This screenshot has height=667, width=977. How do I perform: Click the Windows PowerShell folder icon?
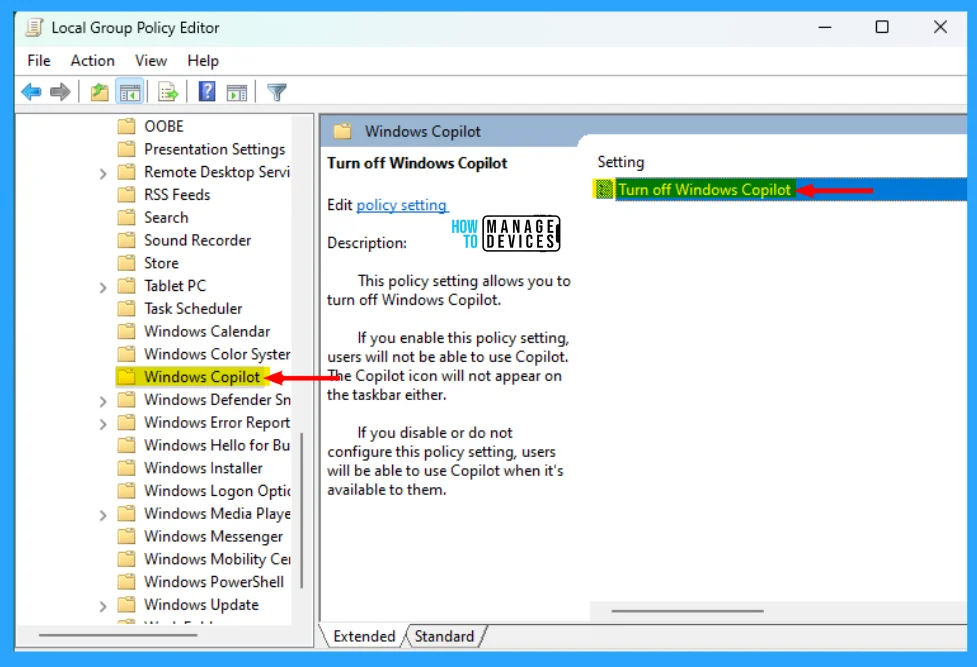pyautogui.click(x=126, y=582)
